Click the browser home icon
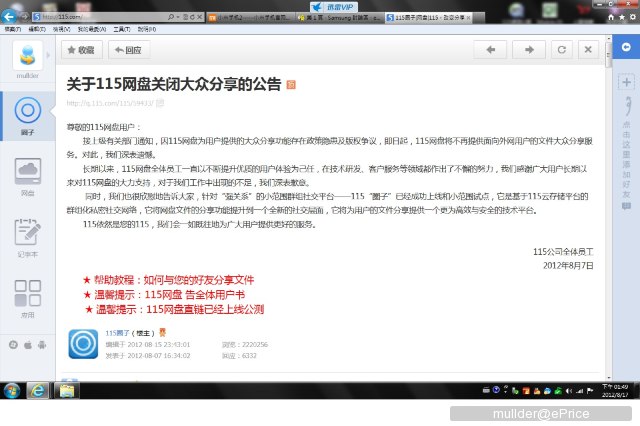Screen dimensions: 640x426 tap(611, 17)
